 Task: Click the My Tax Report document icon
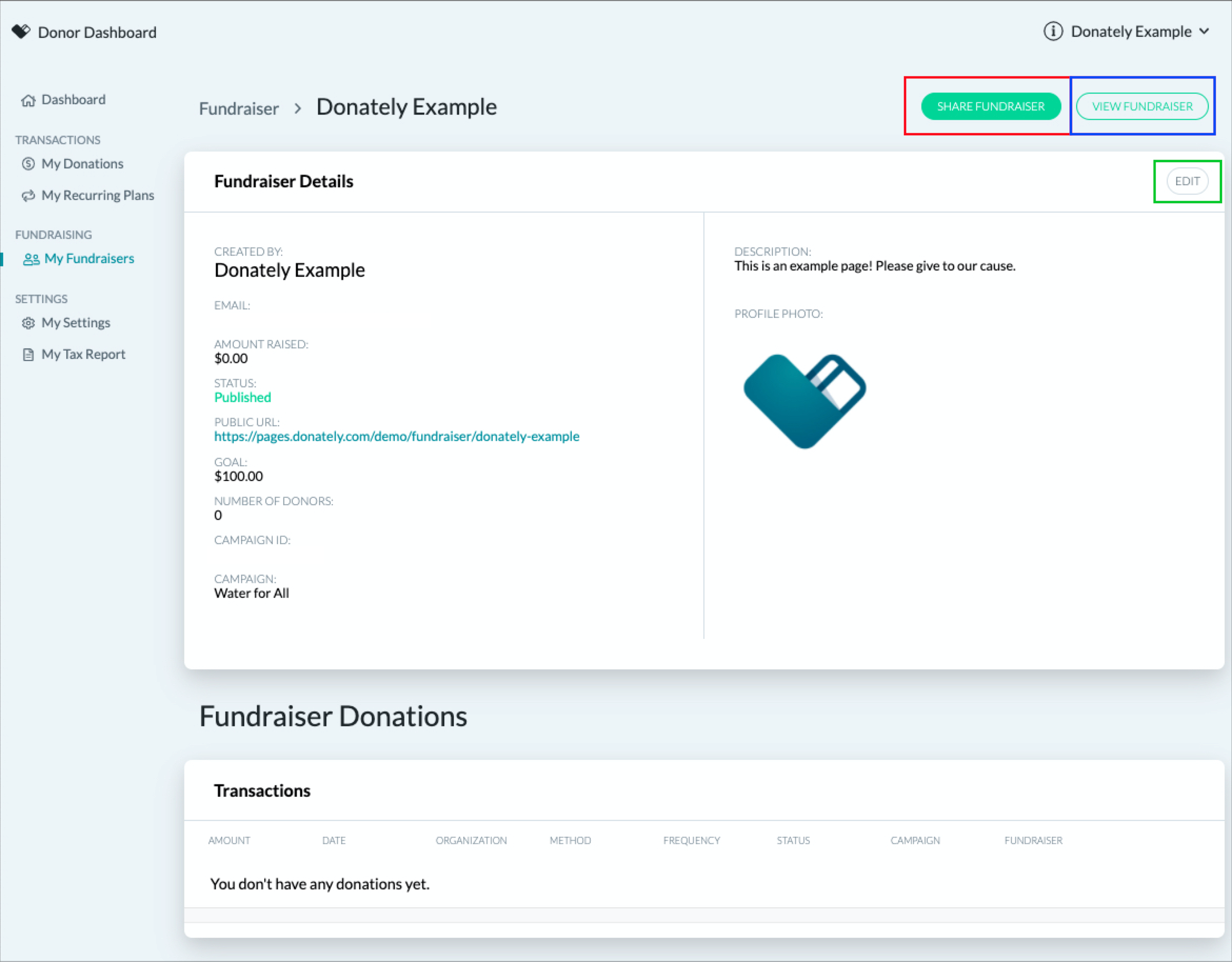coord(28,355)
